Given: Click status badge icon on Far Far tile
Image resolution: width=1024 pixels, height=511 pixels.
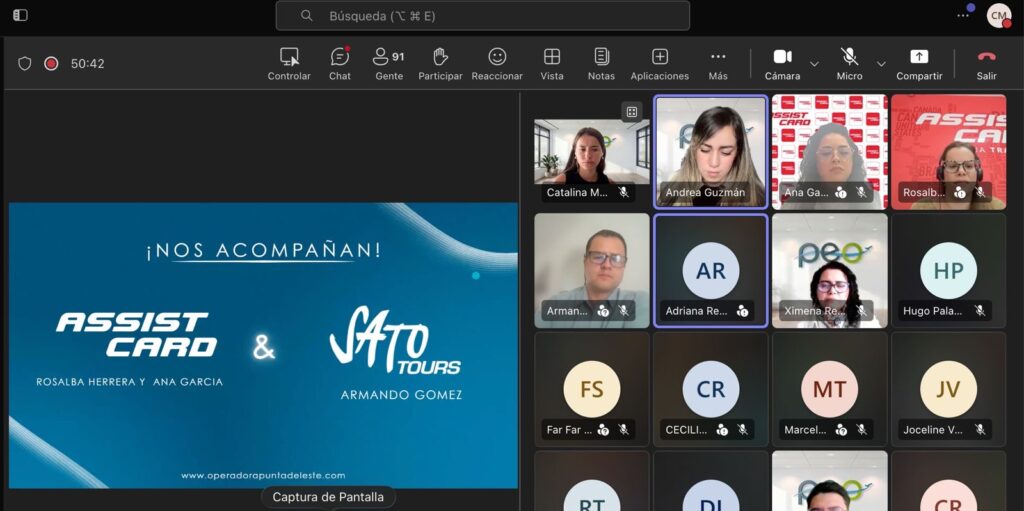Looking at the screenshot, I should pos(603,430).
